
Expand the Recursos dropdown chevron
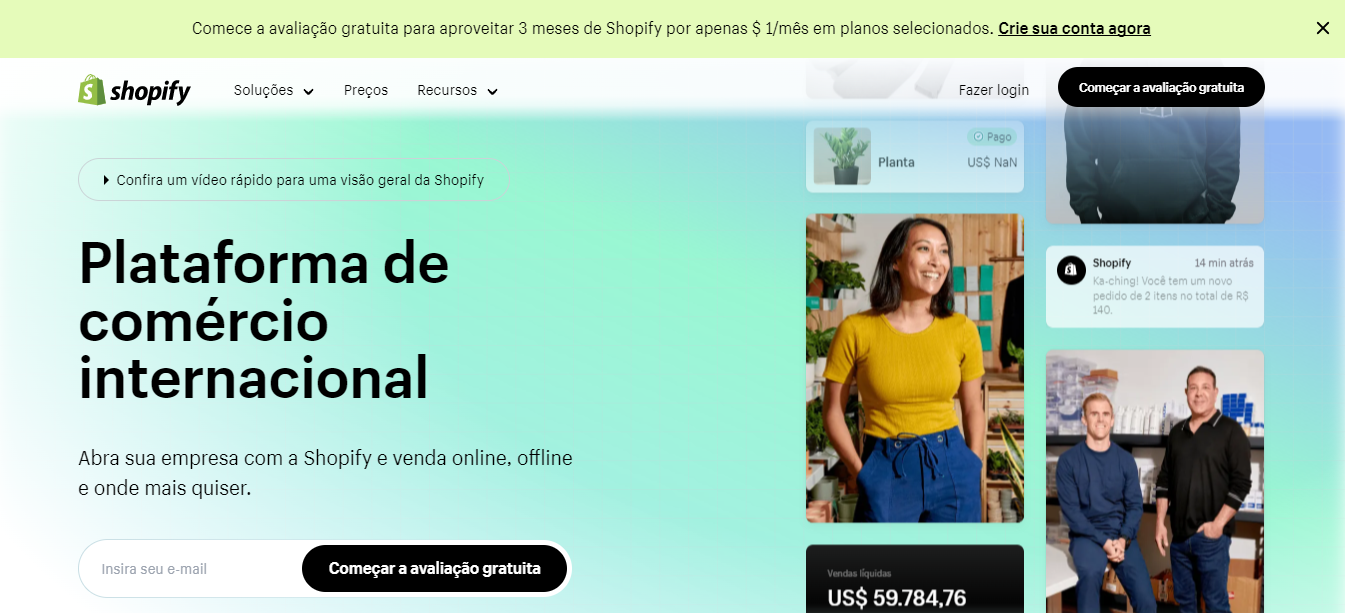pyautogui.click(x=492, y=91)
